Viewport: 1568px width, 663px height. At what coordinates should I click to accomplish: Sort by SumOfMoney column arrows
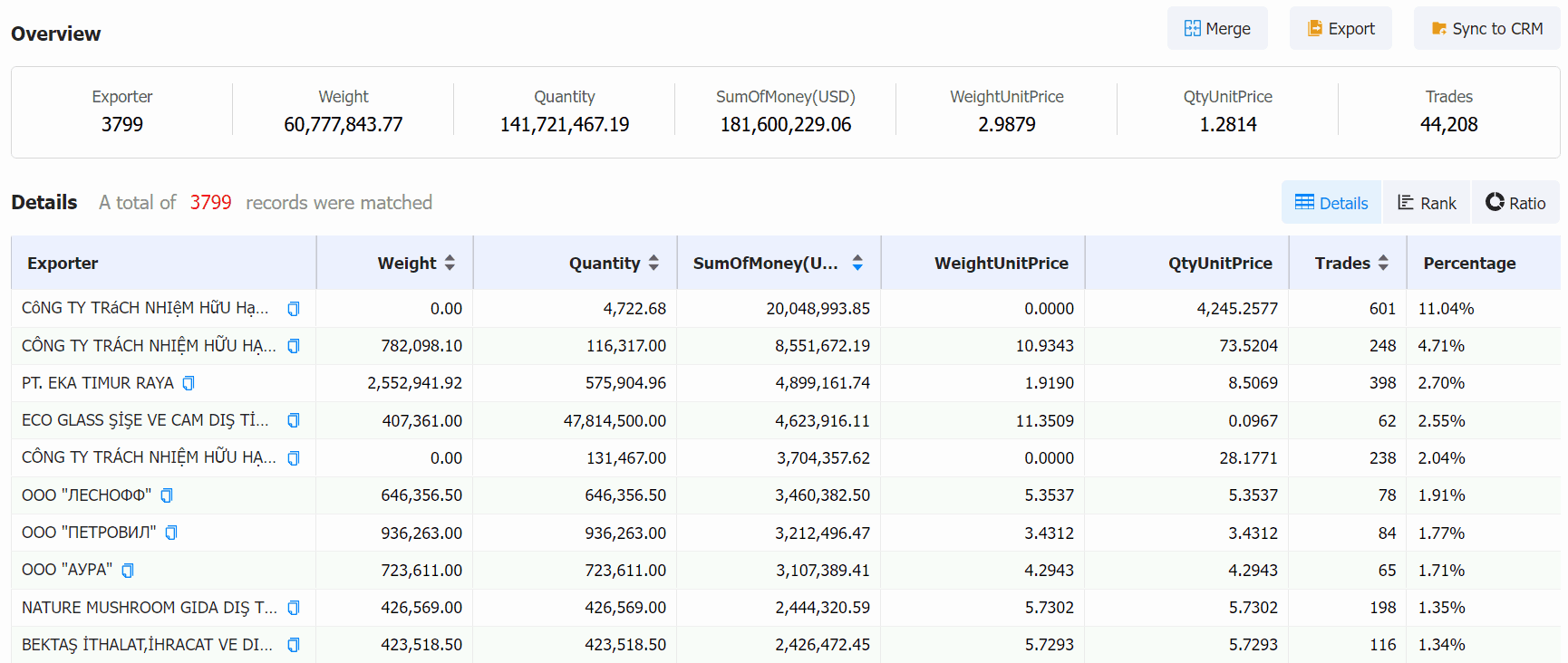857,263
